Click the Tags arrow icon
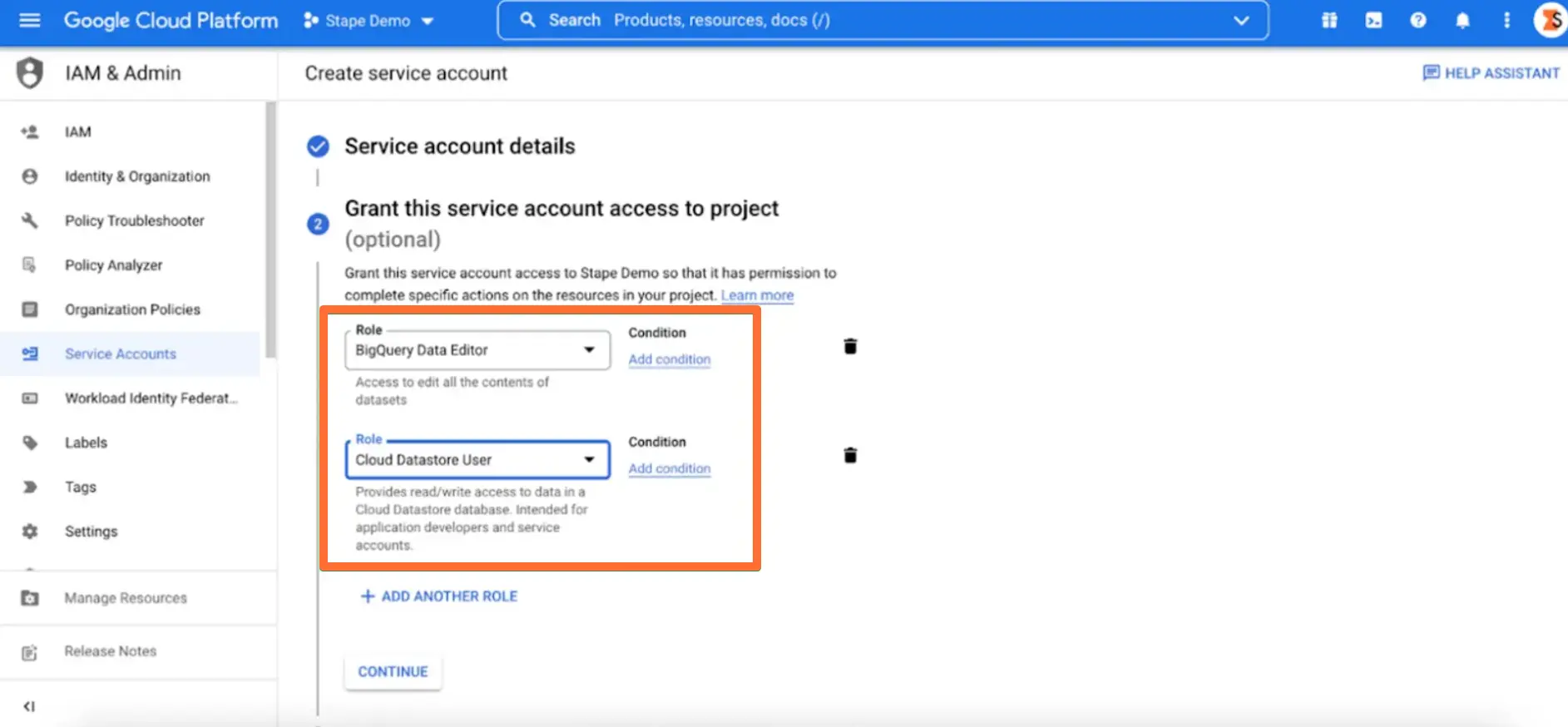Screen dimensions: 1568x727 [30, 487]
